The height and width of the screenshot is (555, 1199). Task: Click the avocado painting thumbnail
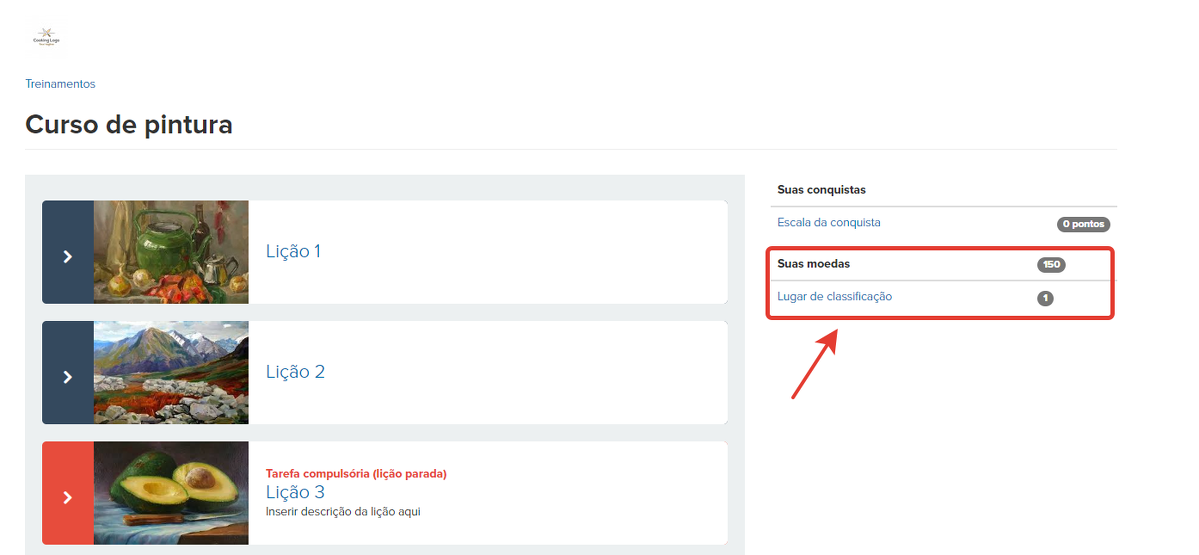pyautogui.click(x=171, y=493)
